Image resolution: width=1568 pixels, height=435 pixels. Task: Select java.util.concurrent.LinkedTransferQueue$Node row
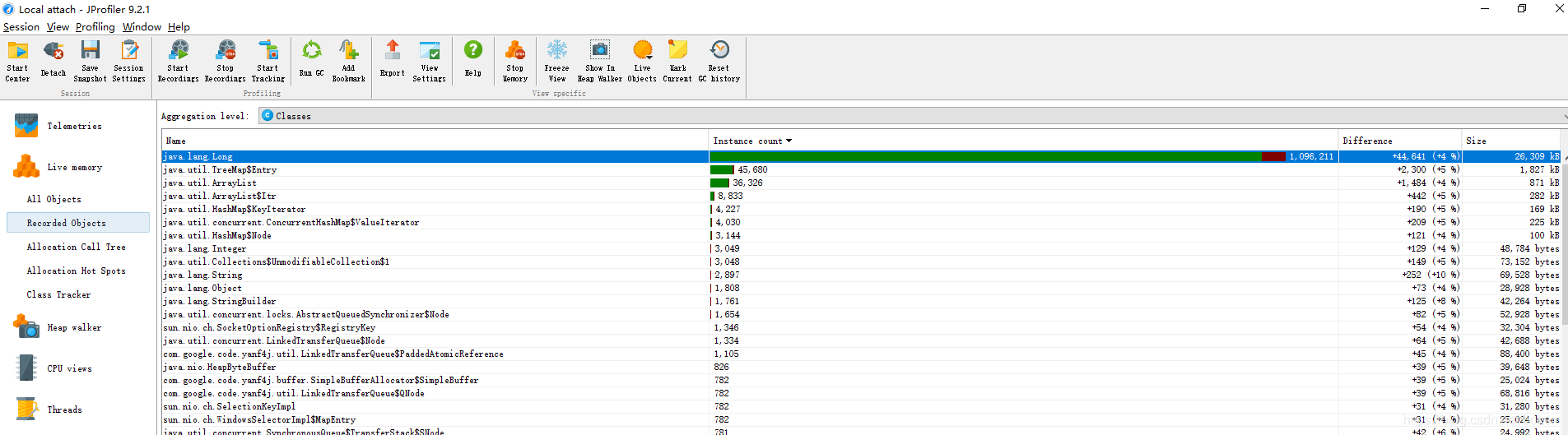click(861, 340)
